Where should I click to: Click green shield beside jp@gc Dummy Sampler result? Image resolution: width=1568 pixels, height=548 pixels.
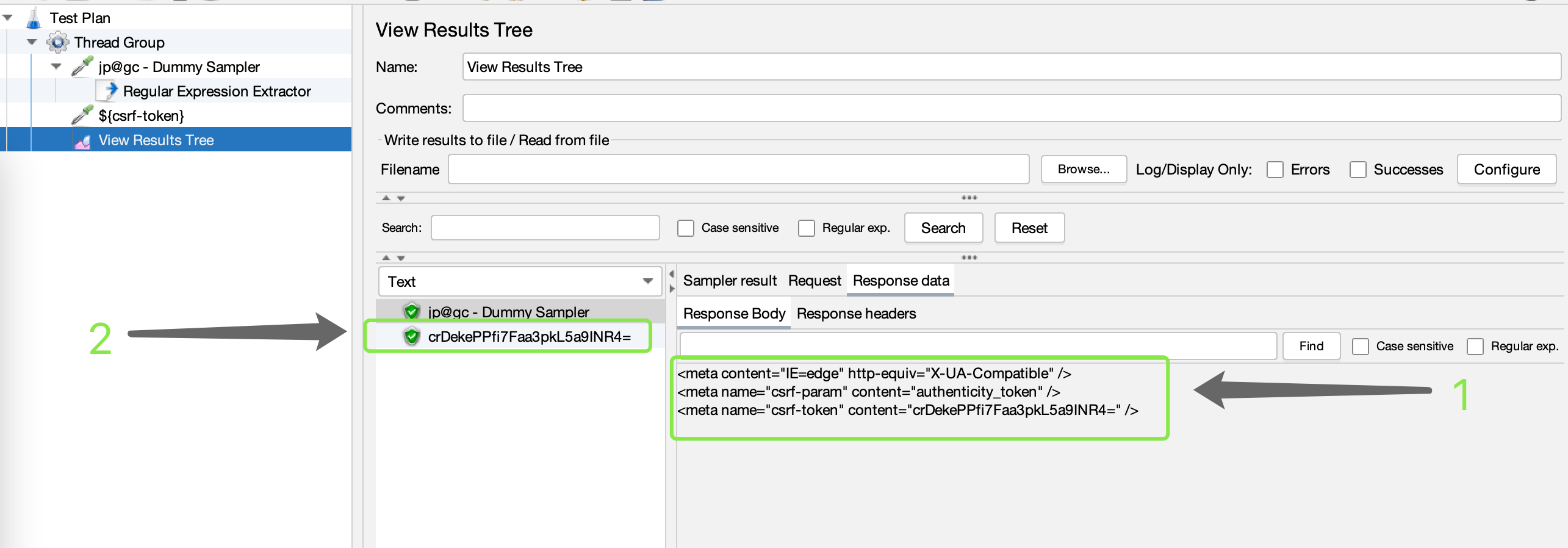click(x=412, y=312)
